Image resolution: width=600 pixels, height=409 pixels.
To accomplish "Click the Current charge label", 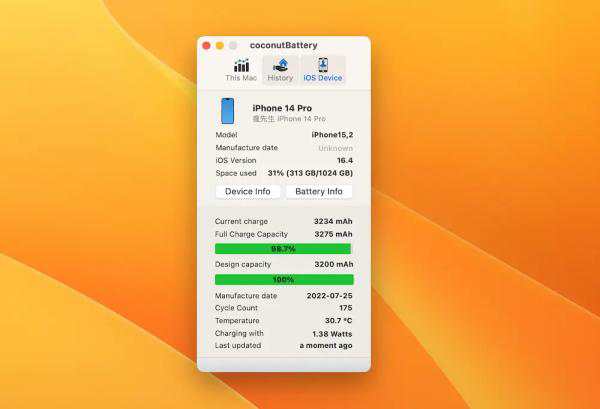I will (241, 221).
